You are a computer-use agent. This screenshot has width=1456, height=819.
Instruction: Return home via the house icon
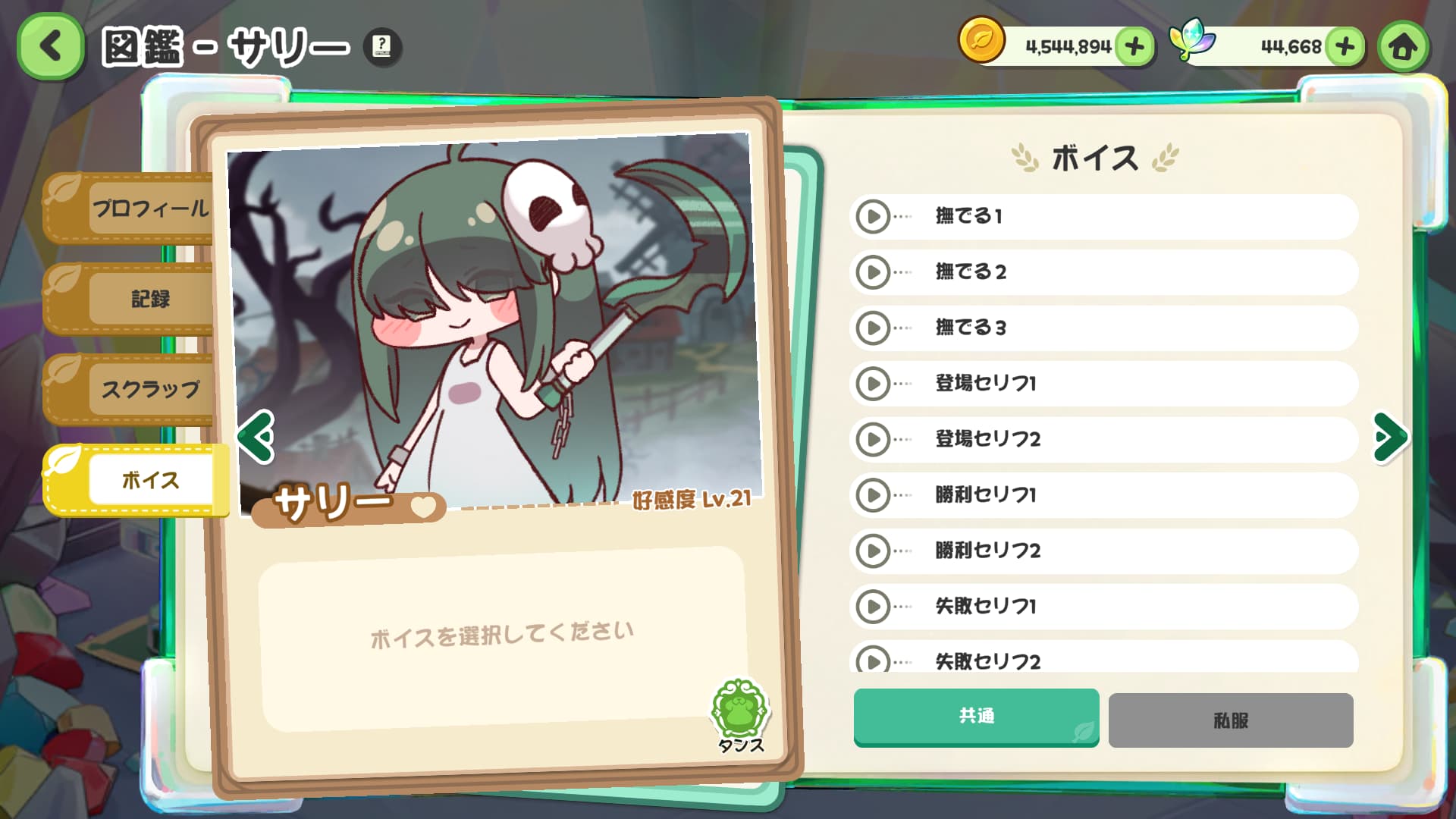tap(1403, 47)
